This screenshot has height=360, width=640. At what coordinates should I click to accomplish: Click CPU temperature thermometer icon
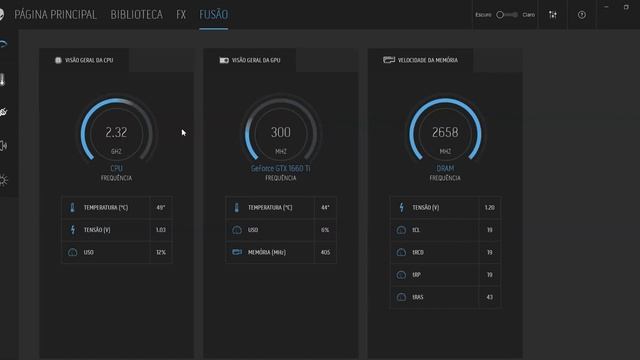[72, 207]
